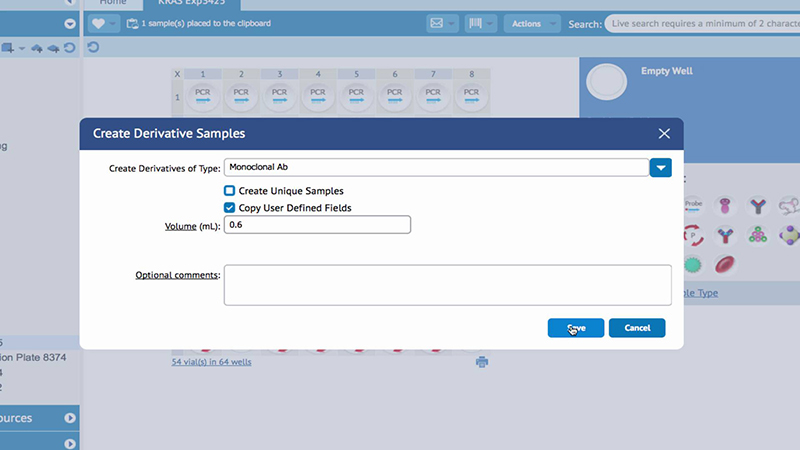
Task: Click the clipboard samples icon
Action: [132, 23]
